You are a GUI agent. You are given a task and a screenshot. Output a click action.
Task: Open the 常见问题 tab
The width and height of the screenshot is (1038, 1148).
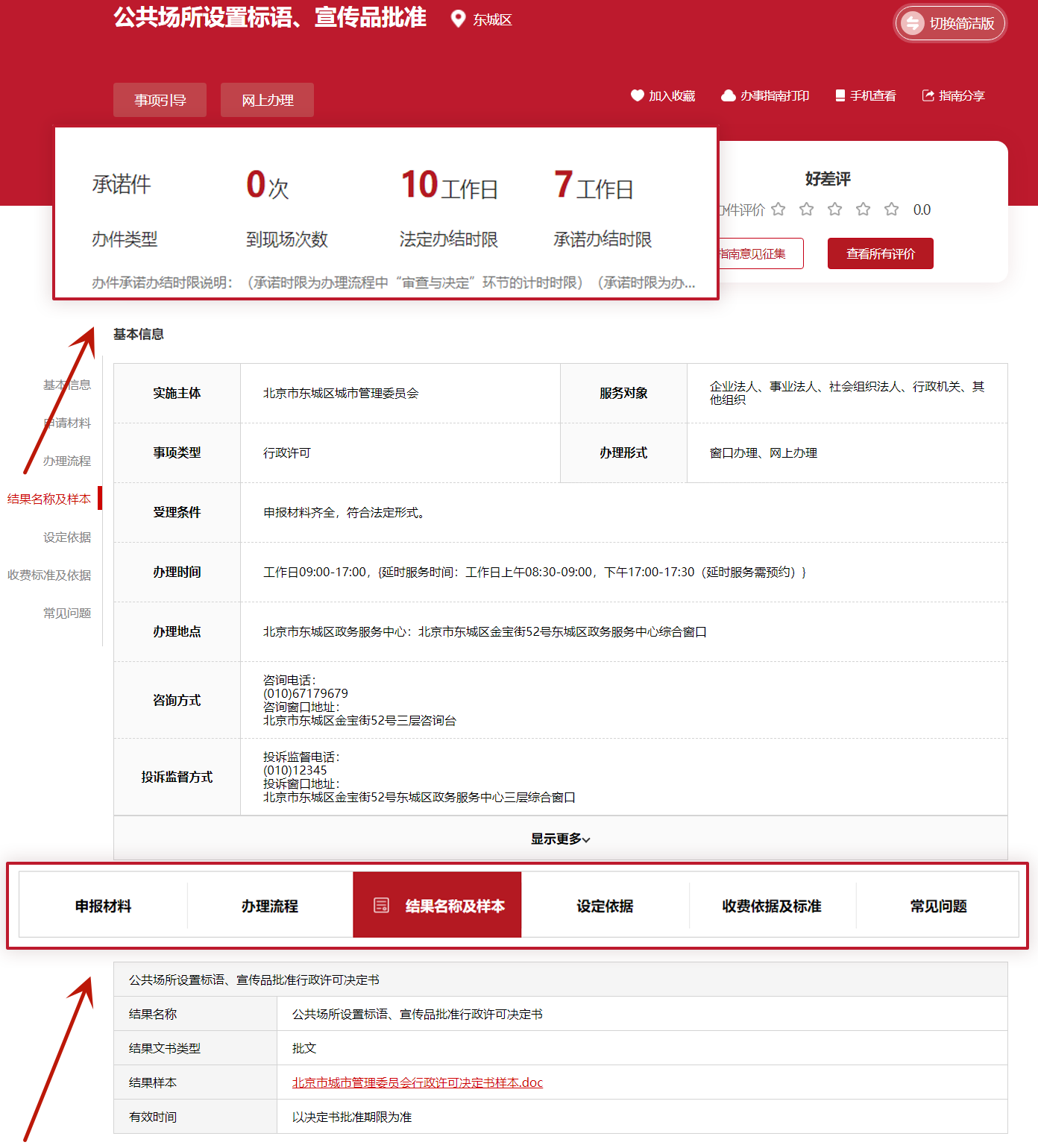938,906
